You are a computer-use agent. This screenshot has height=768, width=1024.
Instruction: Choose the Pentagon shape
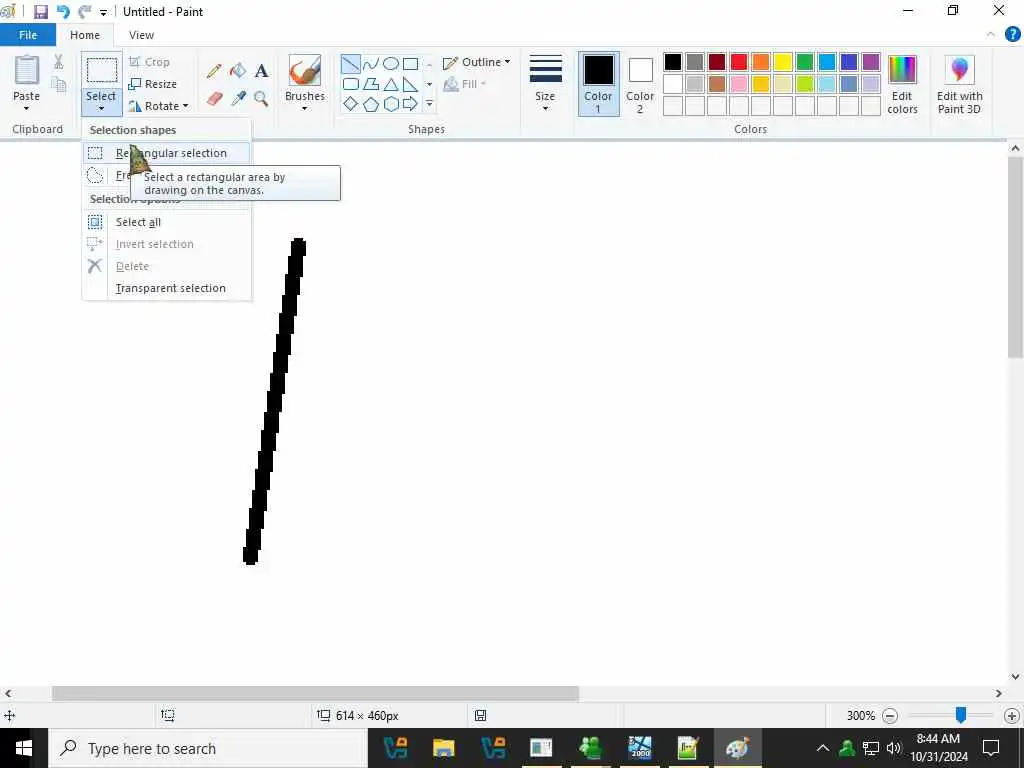click(371, 104)
